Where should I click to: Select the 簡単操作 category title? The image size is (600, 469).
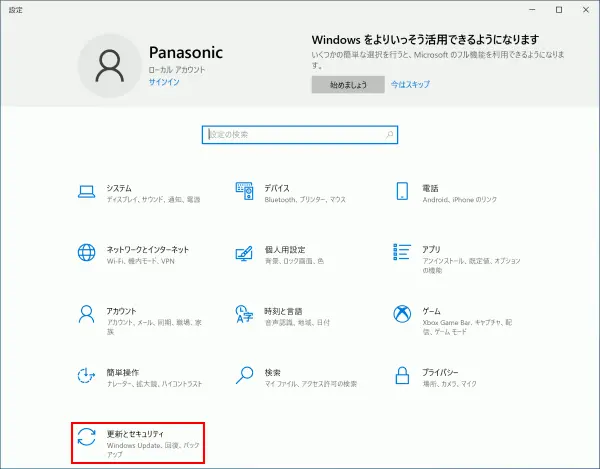(123, 373)
